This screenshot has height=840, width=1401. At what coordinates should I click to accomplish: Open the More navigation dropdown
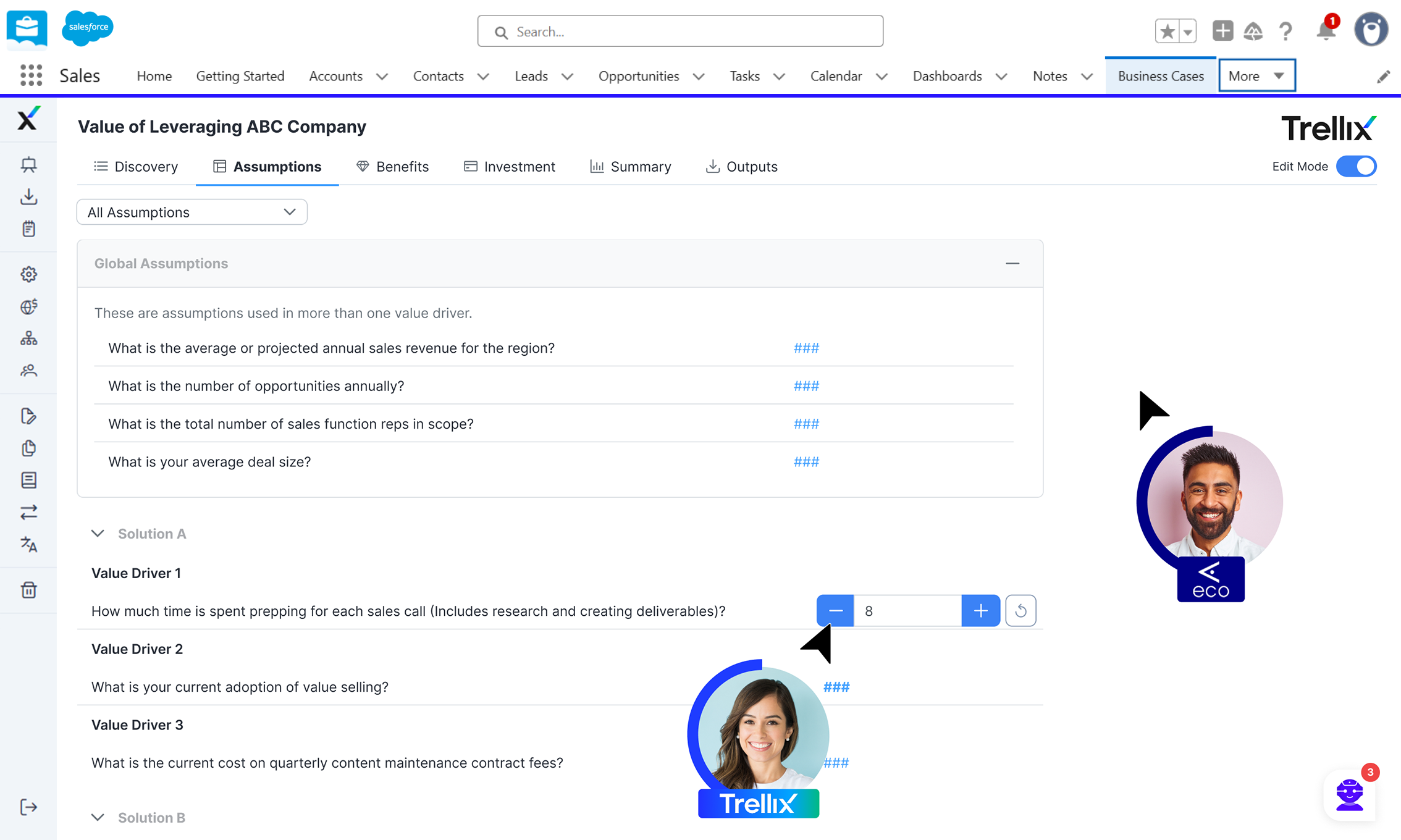pos(1256,76)
